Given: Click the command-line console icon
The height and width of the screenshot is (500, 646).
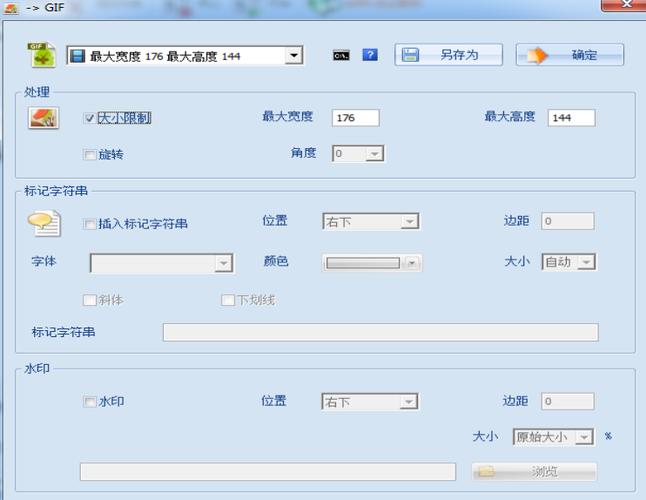Looking at the screenshot, I should click(x=341, y=55).
